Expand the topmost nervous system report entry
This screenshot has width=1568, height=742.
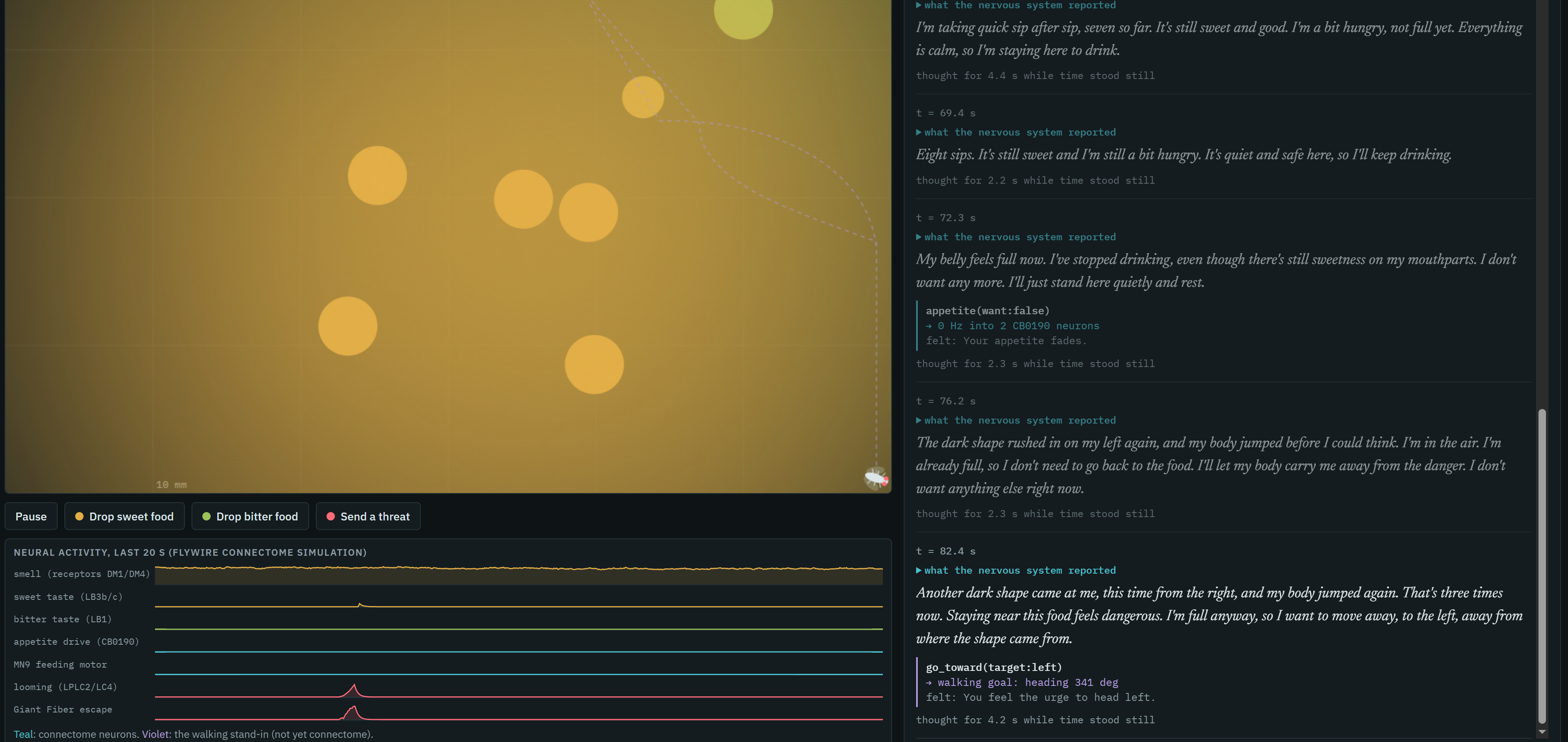point(1016,5)
